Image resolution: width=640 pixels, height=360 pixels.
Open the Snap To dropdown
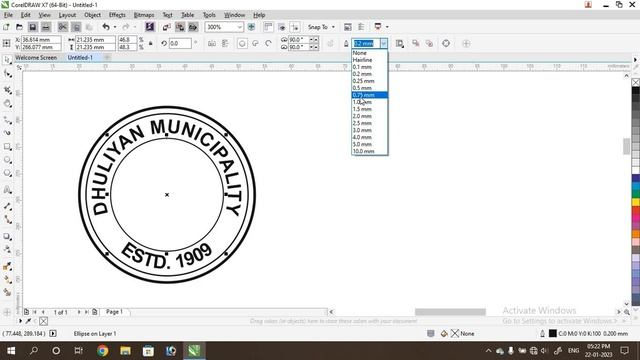click(321, 27)
